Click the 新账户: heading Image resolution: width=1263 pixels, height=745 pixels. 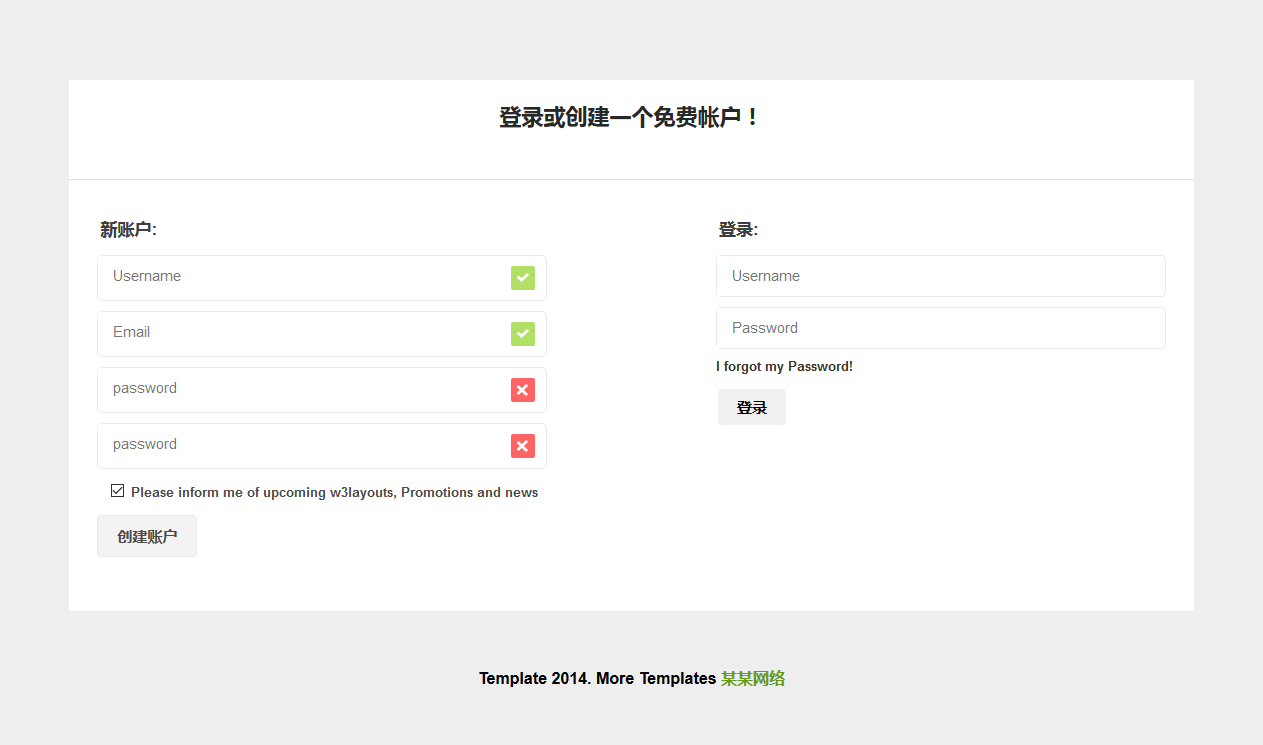pyautogui.click(x=128, y=230)
